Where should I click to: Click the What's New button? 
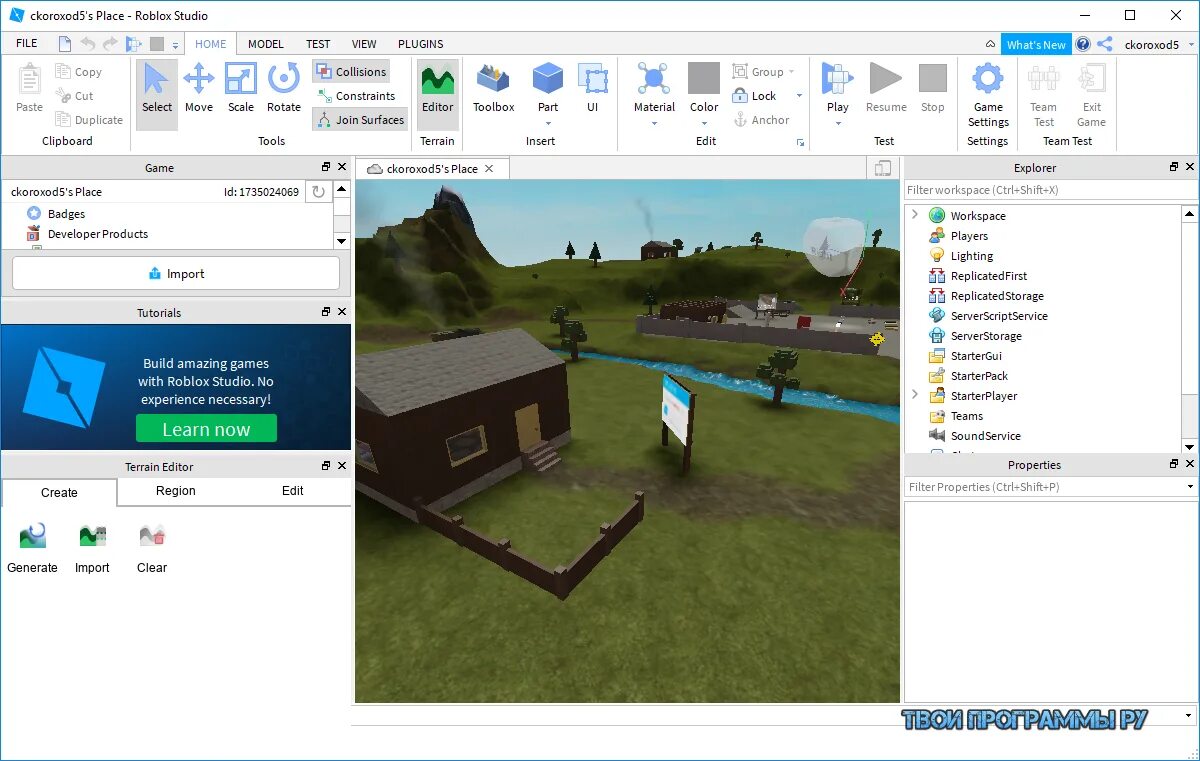pyautogui.click(x=1036, y=44)
